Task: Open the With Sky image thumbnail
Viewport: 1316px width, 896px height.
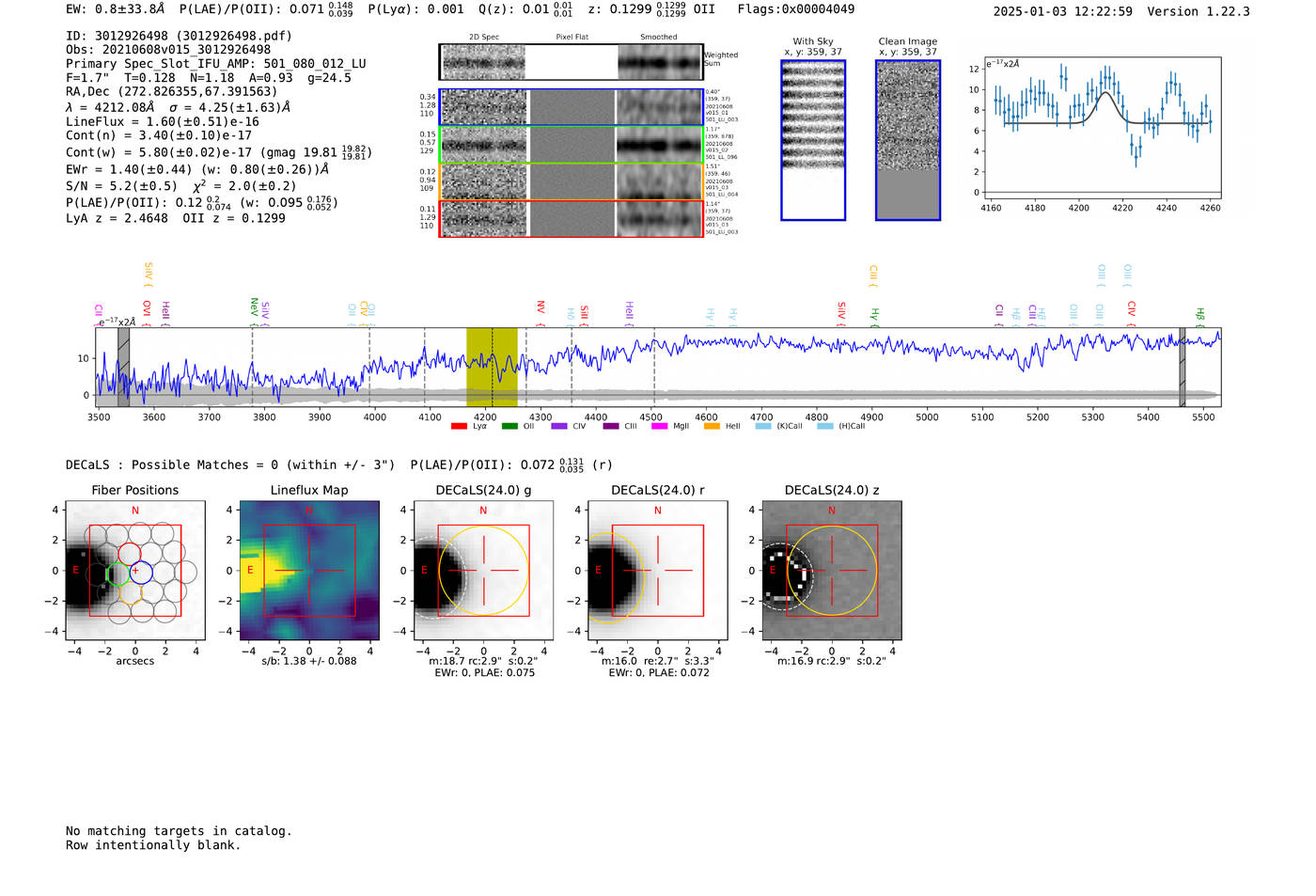Action: click(813, 140)
